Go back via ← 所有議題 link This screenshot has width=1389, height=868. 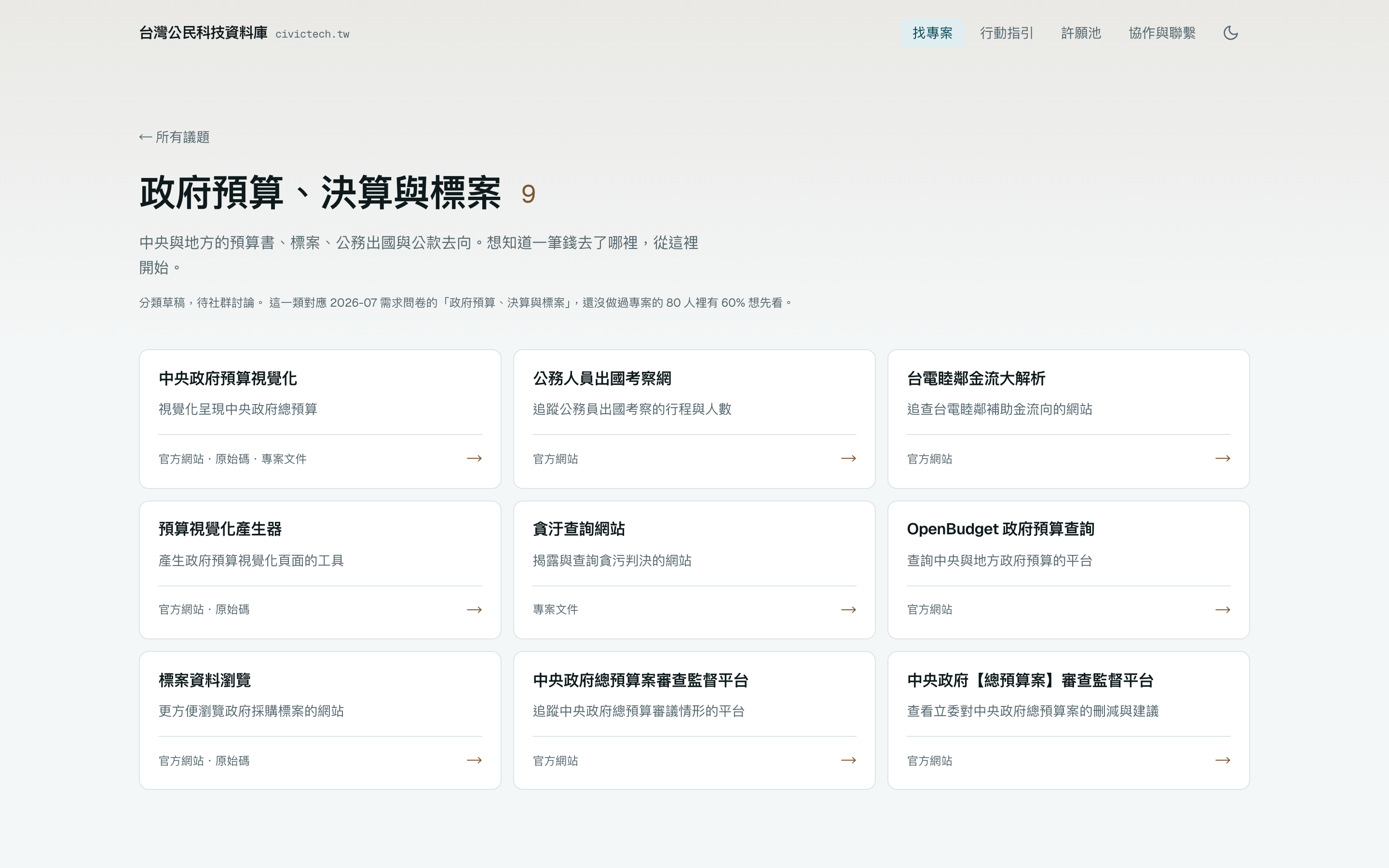pyautogui.click(x=175, y=137)
